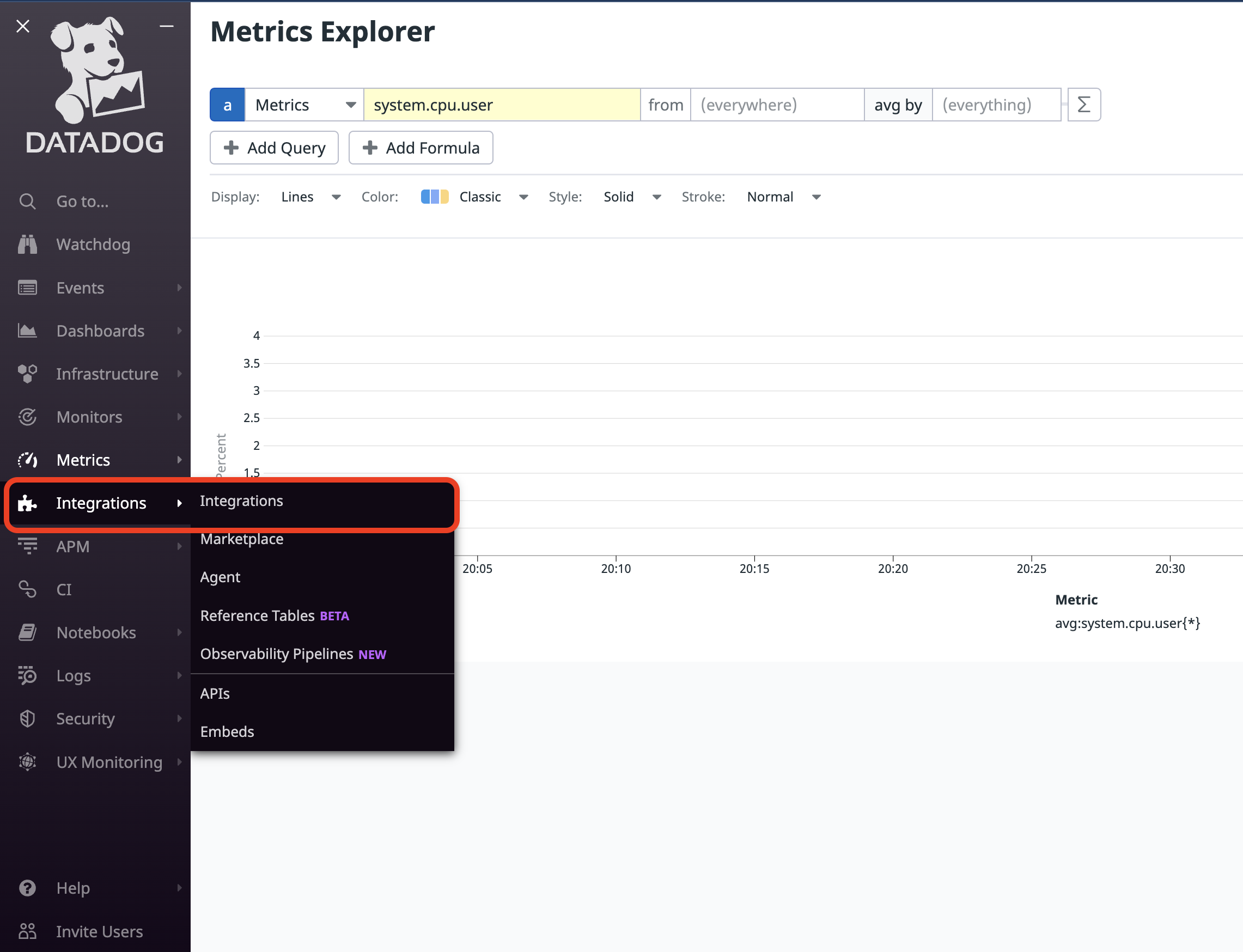The height and width of the screenshot is (952, 1243).
Task: Expand the Security submenu arrow
Action: coord(180,718)
